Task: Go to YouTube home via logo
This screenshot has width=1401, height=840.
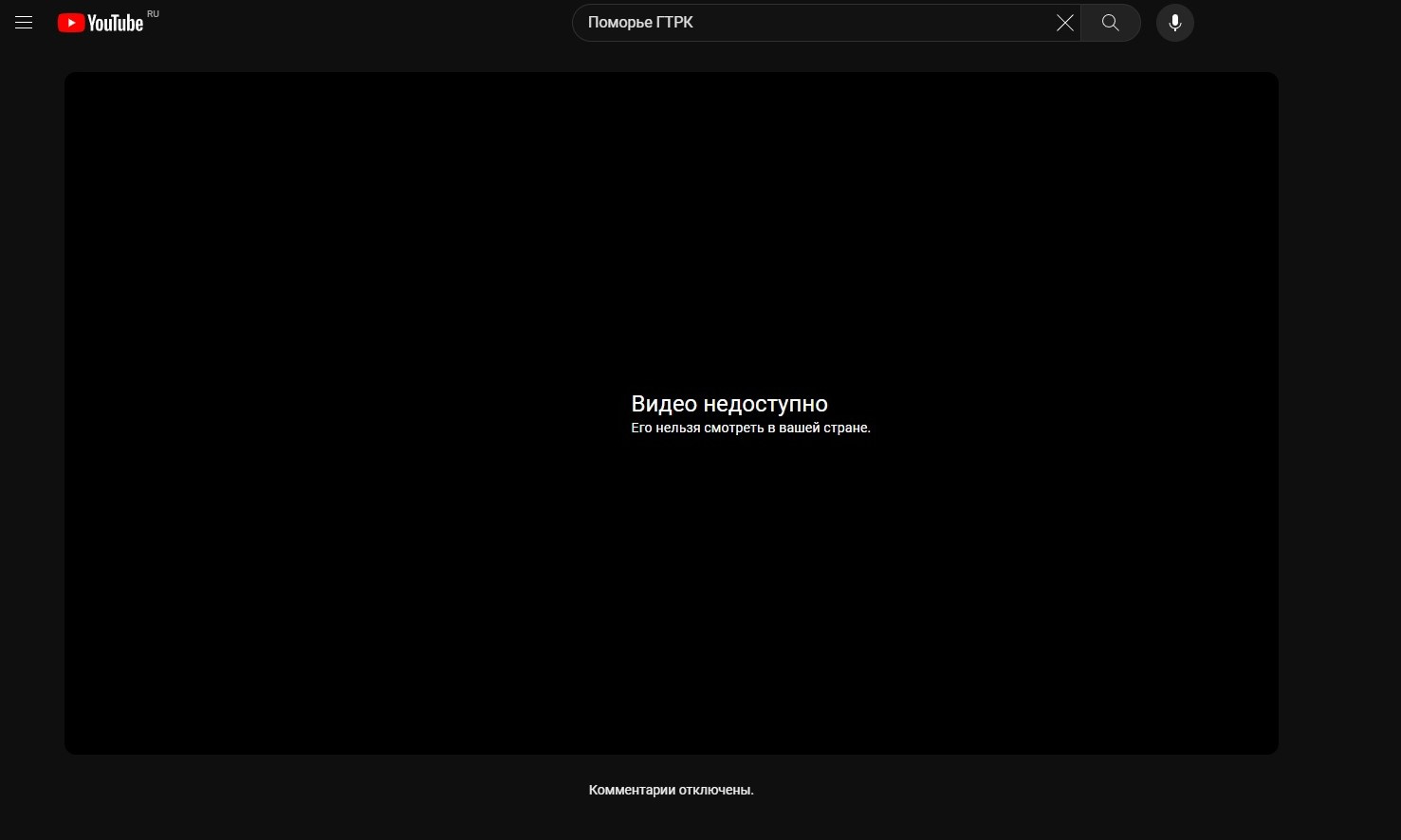Action: pos(101,23)
